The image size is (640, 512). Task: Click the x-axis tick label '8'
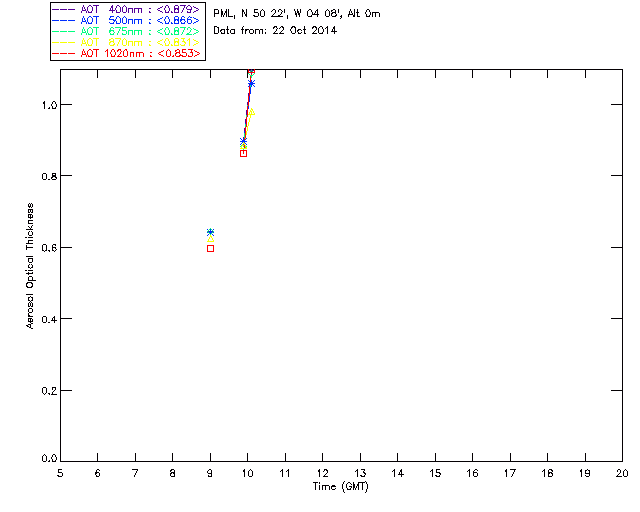click(173, 473)
